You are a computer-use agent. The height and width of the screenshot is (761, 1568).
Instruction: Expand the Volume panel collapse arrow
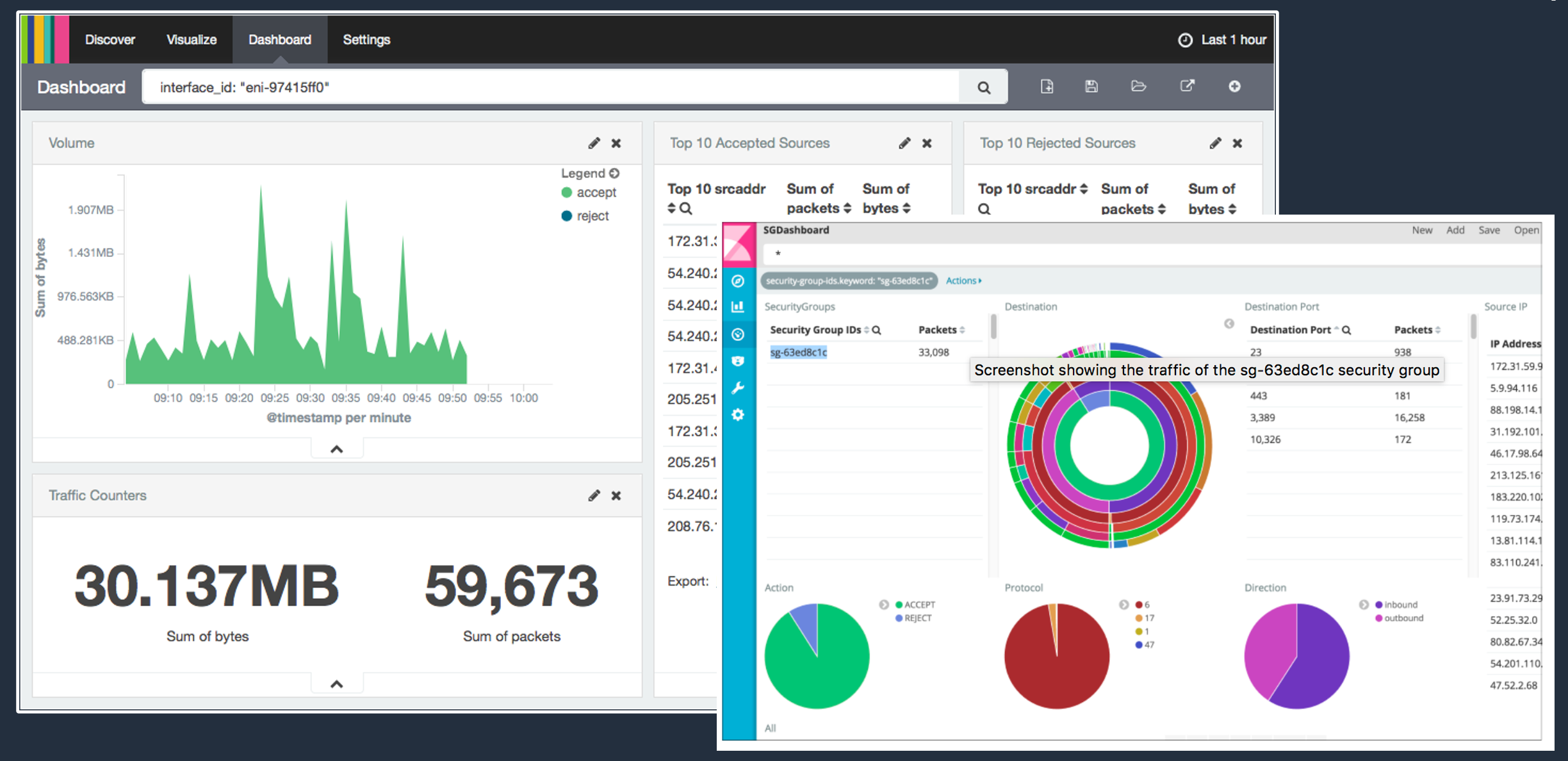coord(336,449)
